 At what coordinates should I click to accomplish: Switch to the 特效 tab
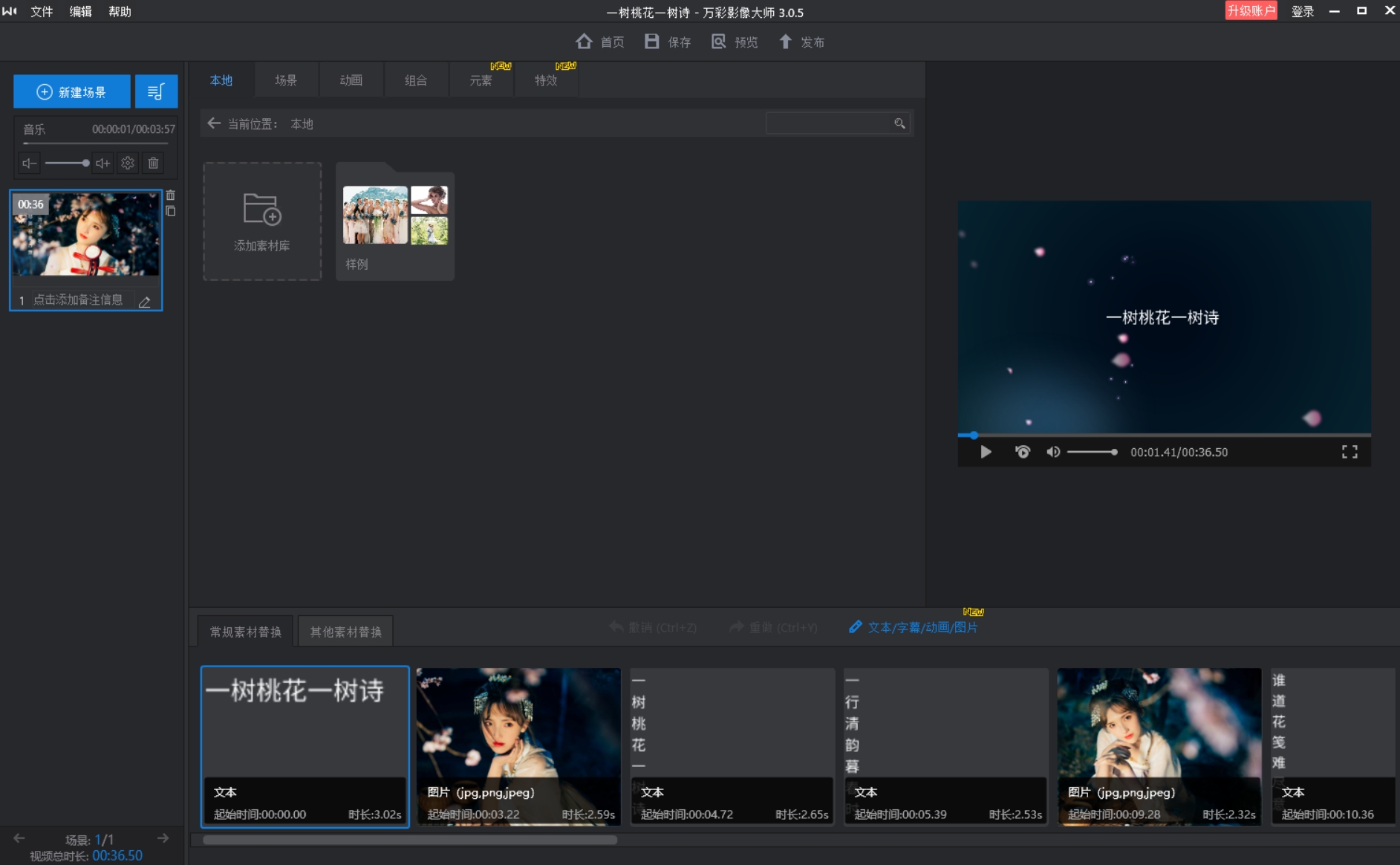[546, 80]
